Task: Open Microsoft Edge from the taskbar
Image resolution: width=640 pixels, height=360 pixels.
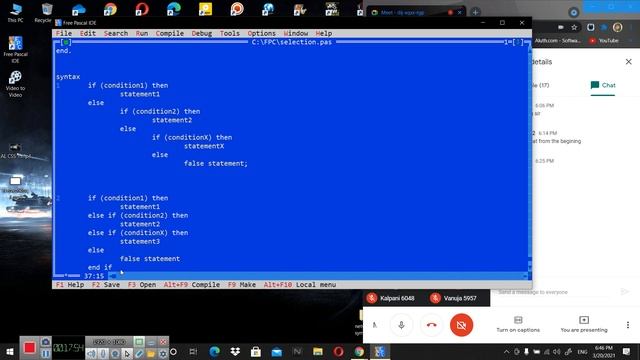Action: click(214, 351)
